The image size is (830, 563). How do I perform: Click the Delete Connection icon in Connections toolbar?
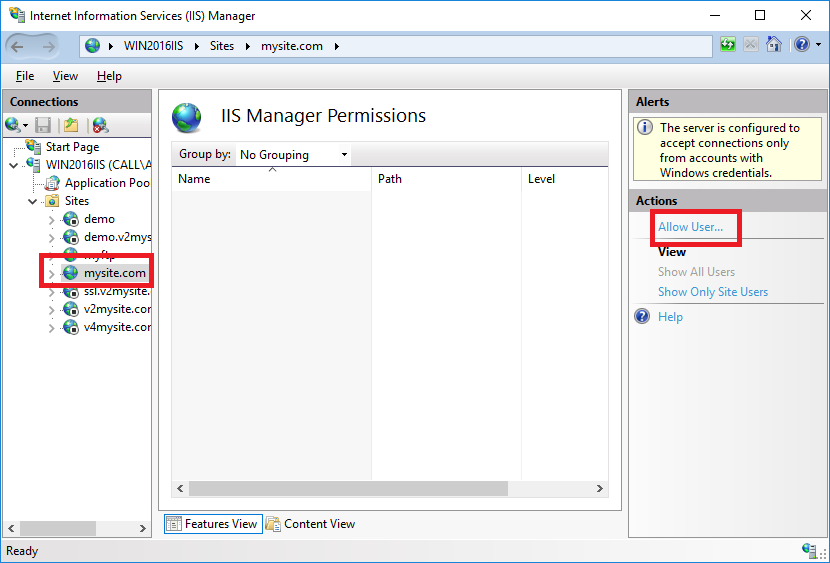tap(101, 125)
